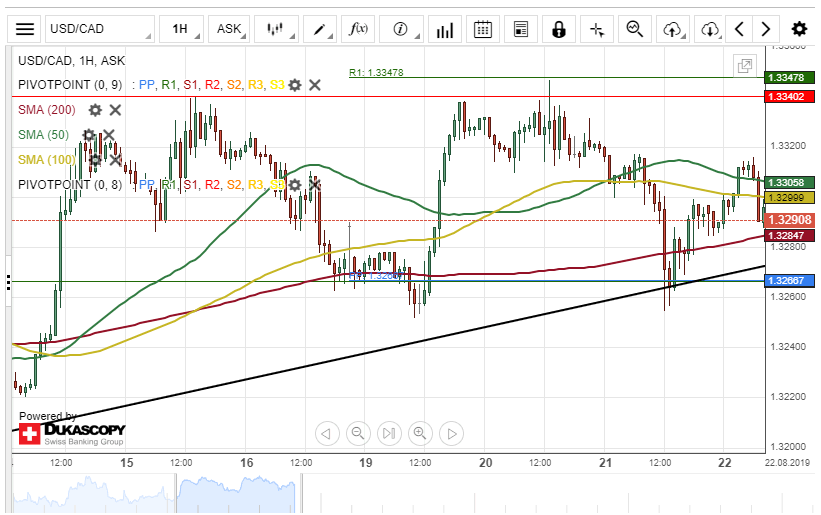Click the Dukascopy logo link

click(71, 432)
